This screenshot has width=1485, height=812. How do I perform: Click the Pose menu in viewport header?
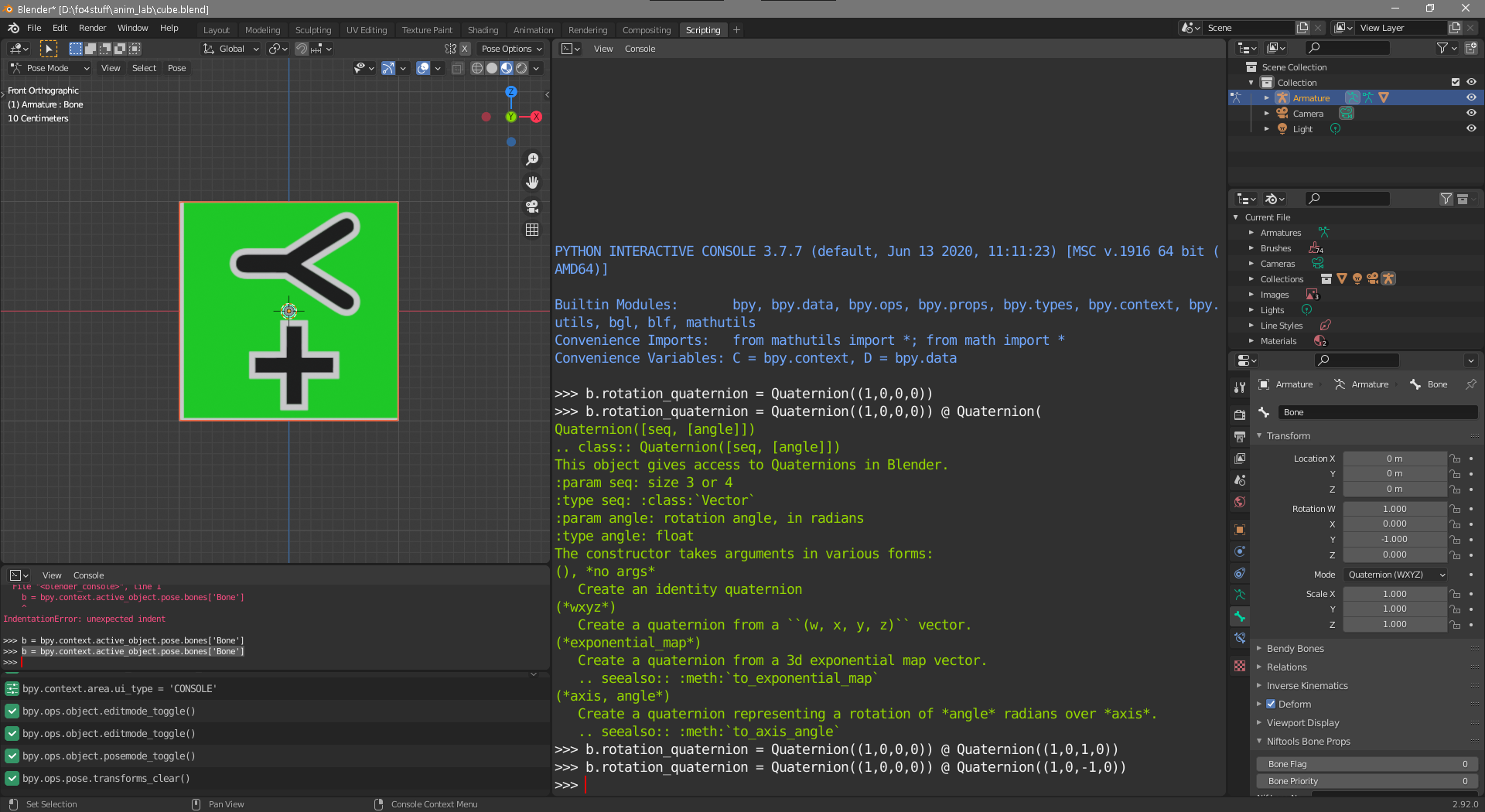176,68
